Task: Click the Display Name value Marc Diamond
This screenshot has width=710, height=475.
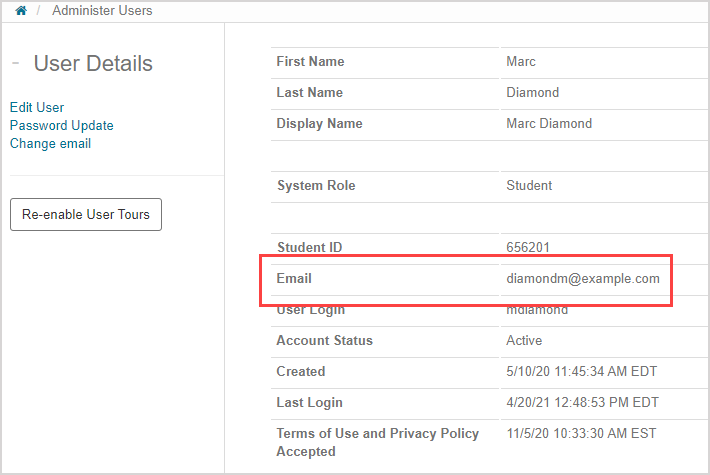Action: tap(549, 124)
